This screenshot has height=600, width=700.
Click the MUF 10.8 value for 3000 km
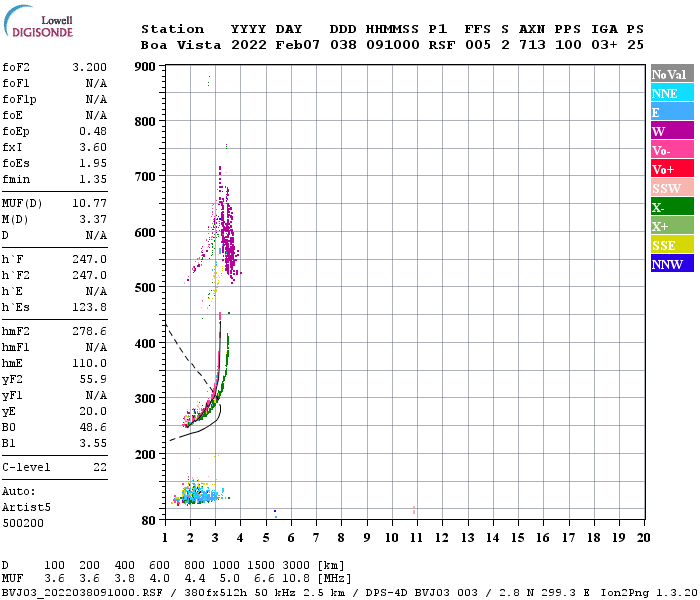coord(296,579)
